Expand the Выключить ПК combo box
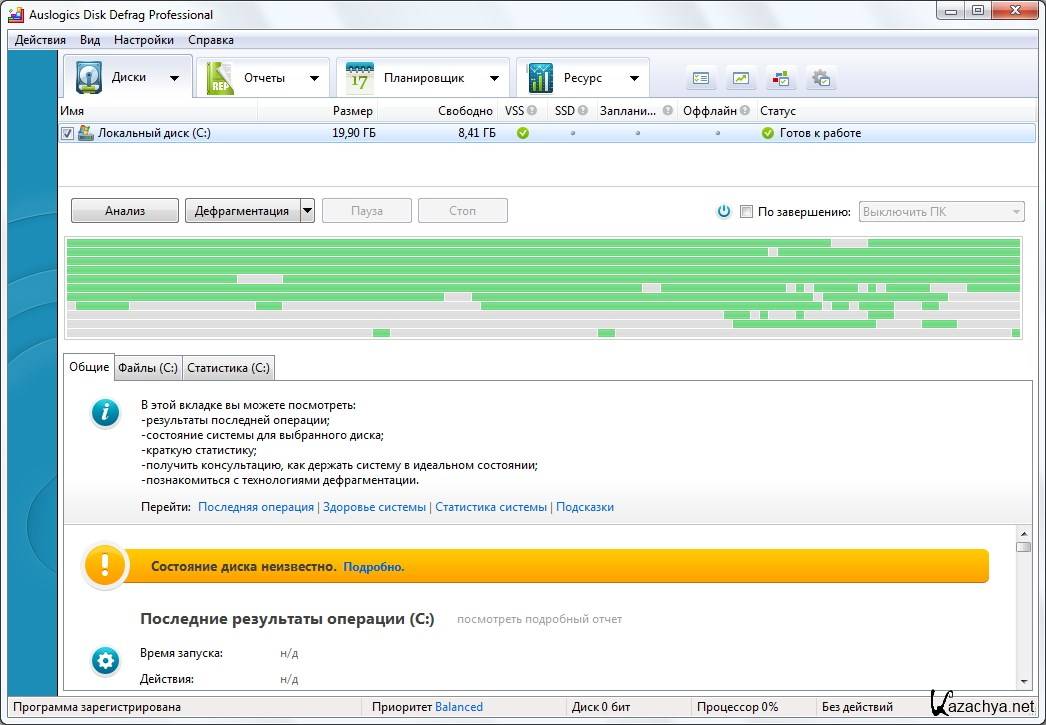The image size is (1046, 725). [x=1016, y=212]
